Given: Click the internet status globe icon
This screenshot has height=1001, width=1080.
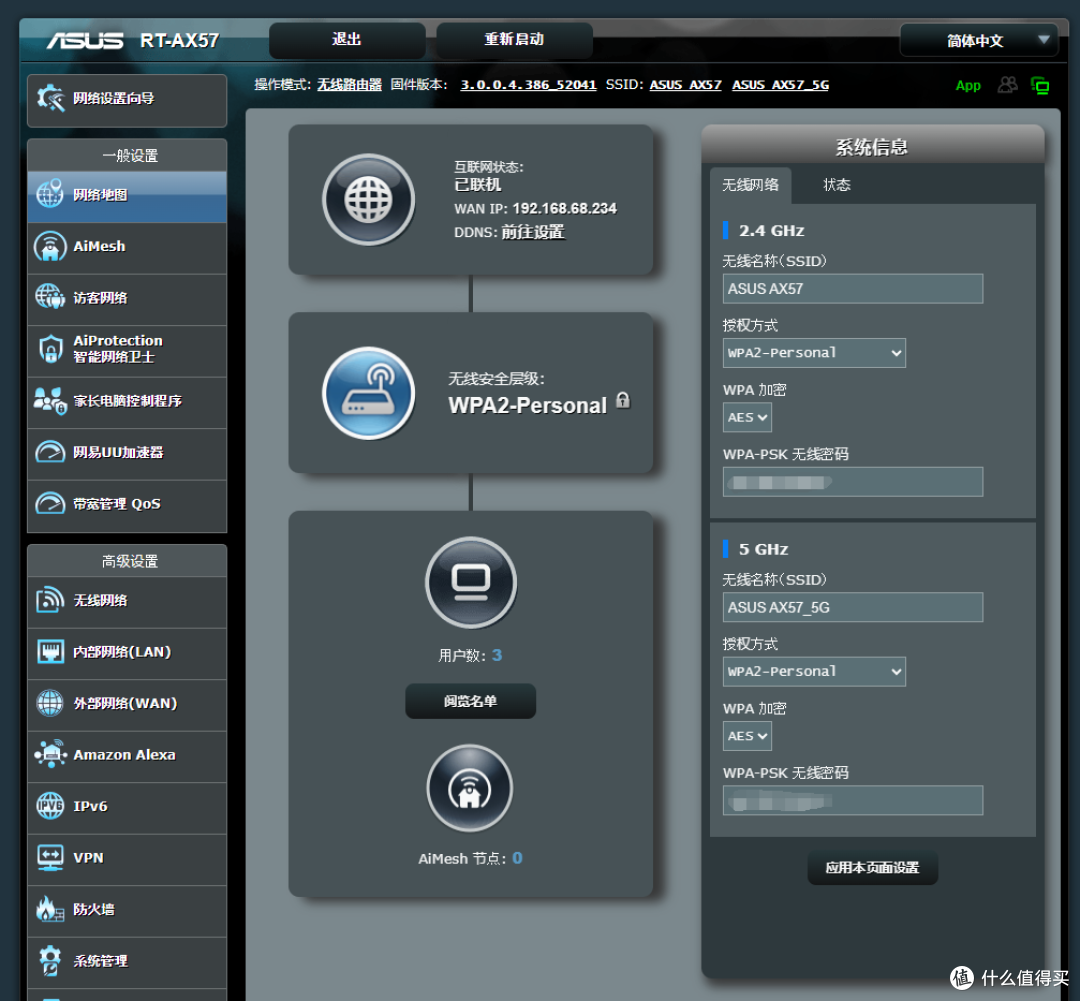Looking at the screenshot, I should coord(368,200).
